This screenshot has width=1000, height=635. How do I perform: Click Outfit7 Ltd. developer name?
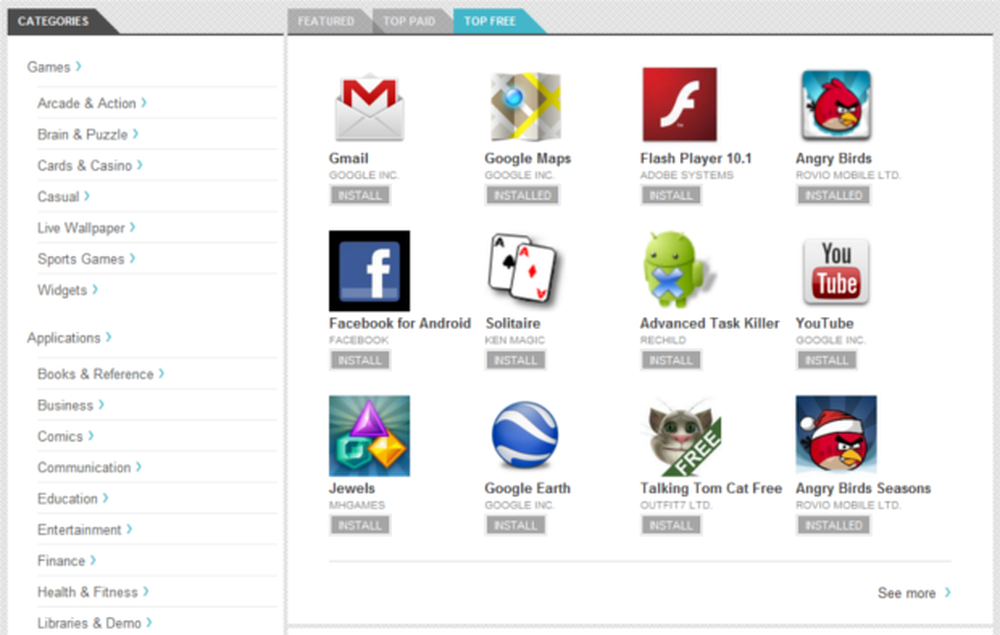pos(676,505)
